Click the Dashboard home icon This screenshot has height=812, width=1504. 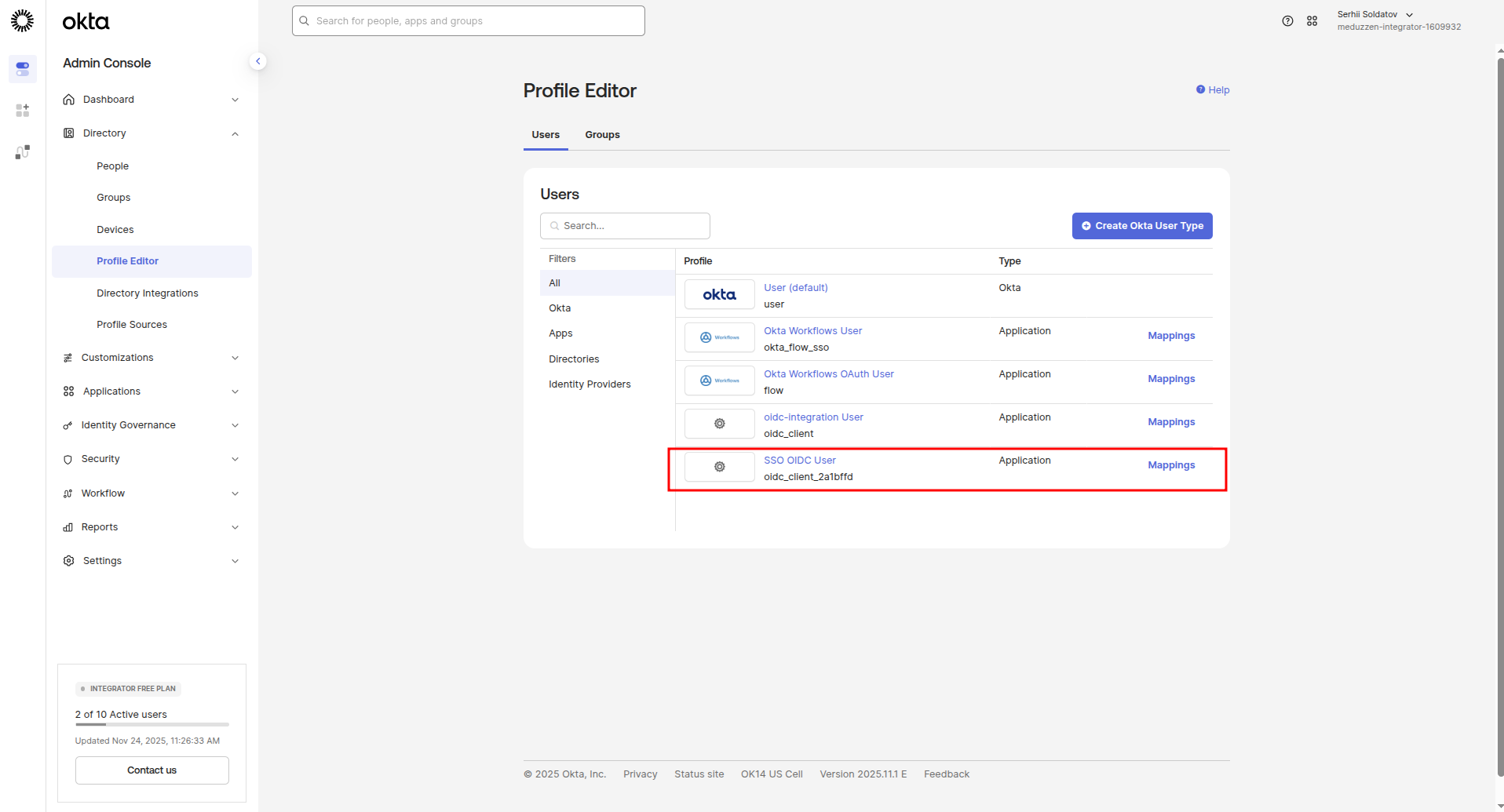(69, 100)
